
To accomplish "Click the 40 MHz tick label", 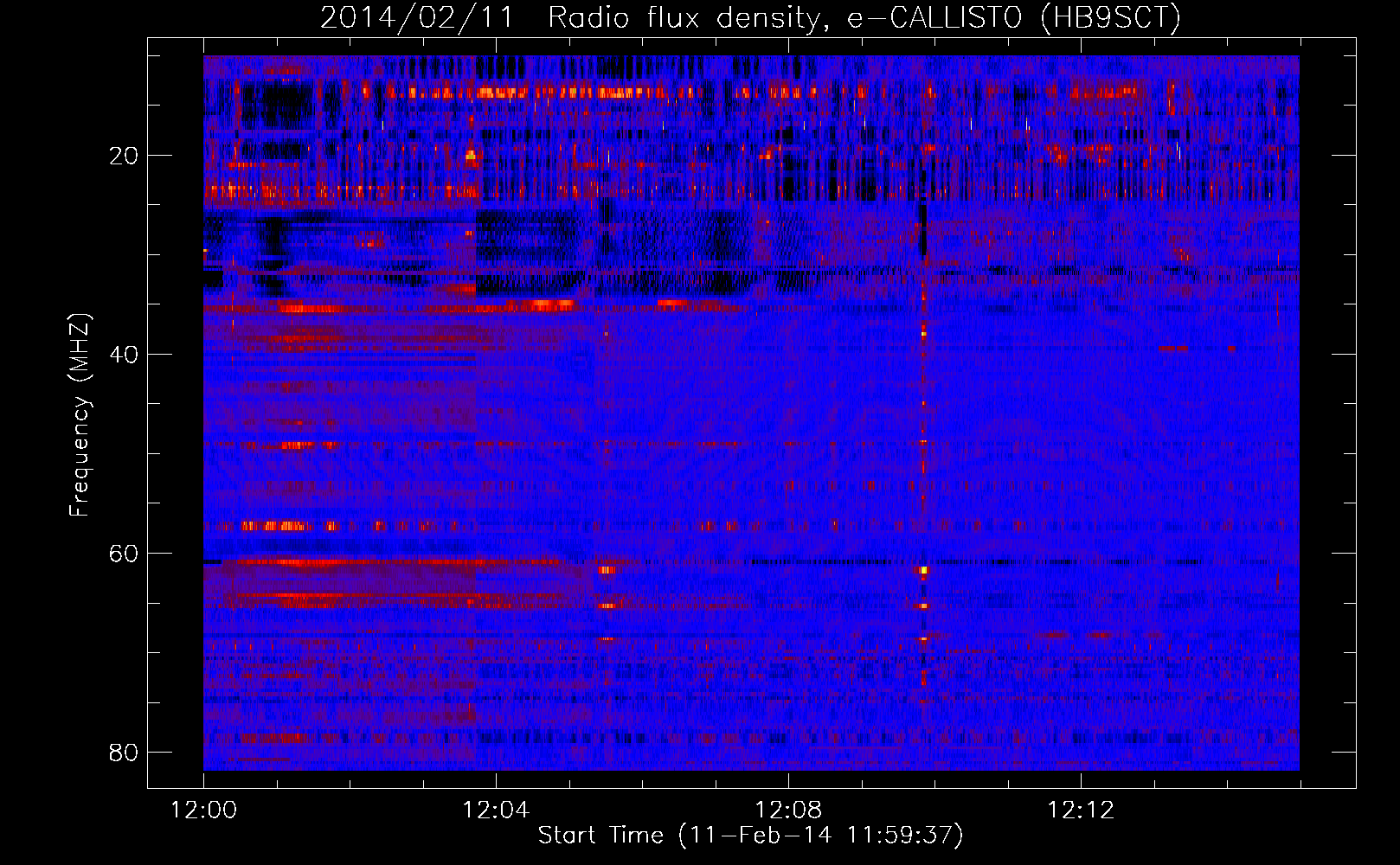I will 124,355.
